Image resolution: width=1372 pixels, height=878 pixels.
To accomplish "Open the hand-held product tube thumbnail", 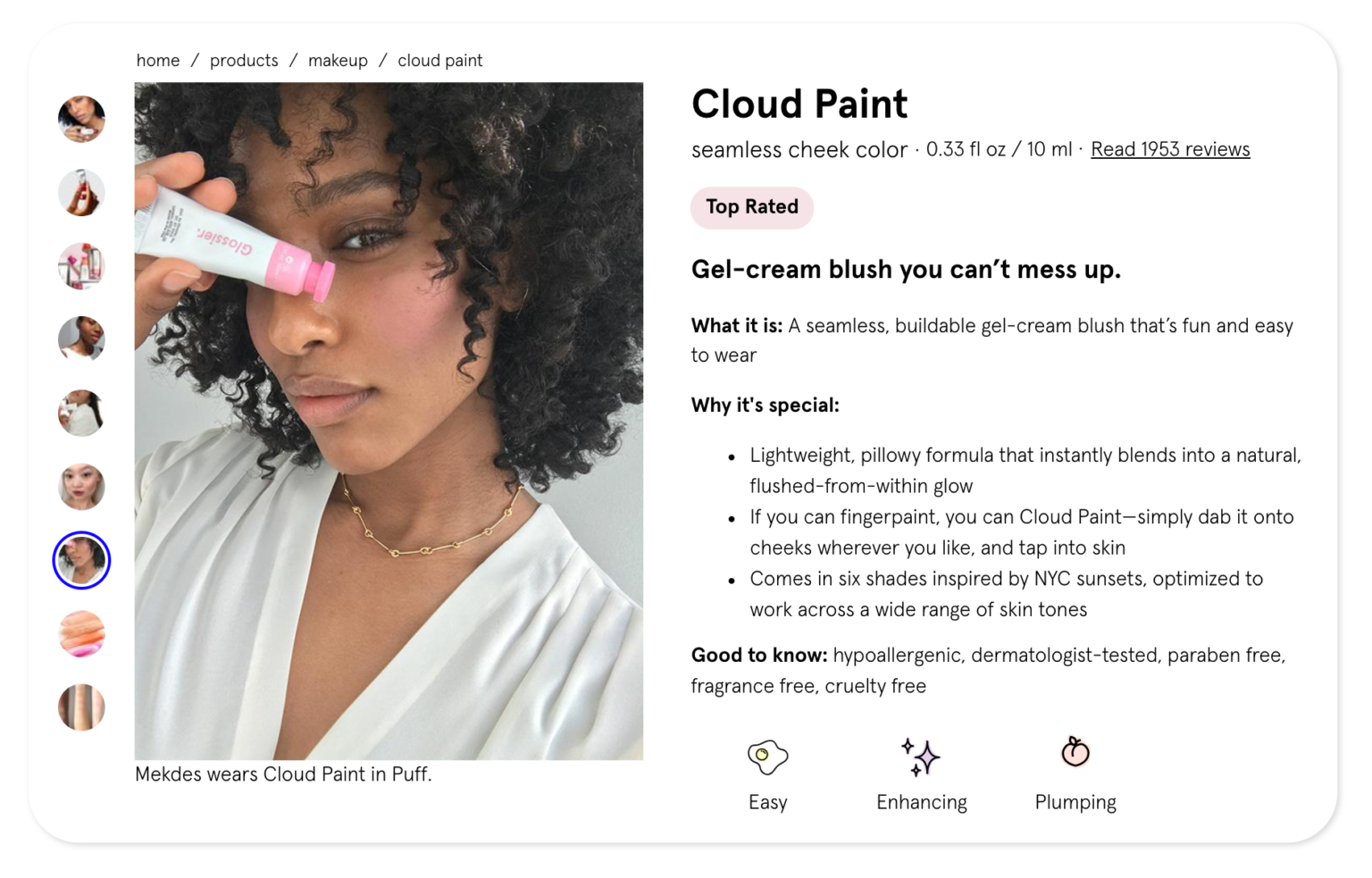I will [81, 193].
